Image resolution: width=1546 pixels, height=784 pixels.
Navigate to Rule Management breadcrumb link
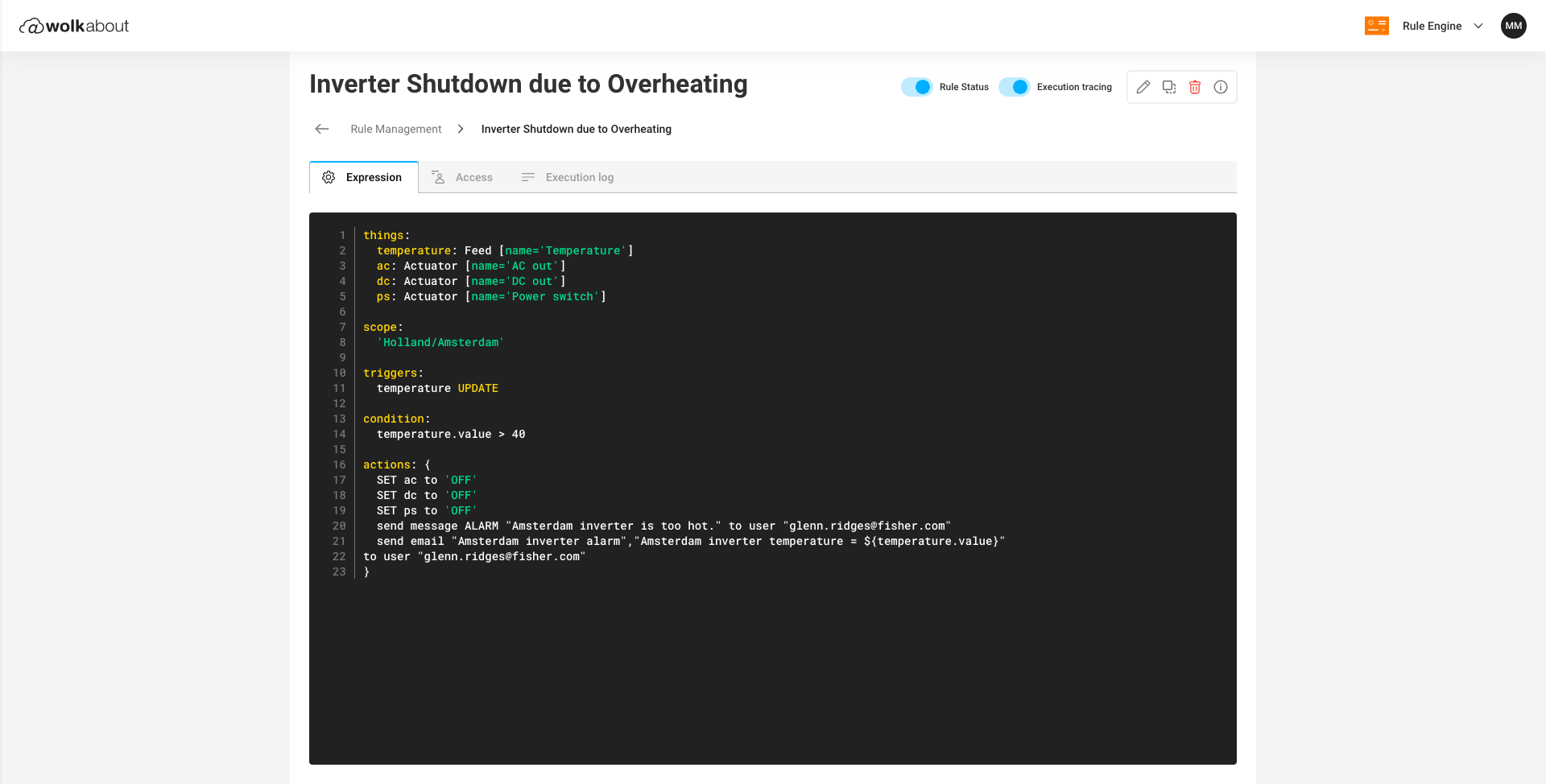point(395,129)
